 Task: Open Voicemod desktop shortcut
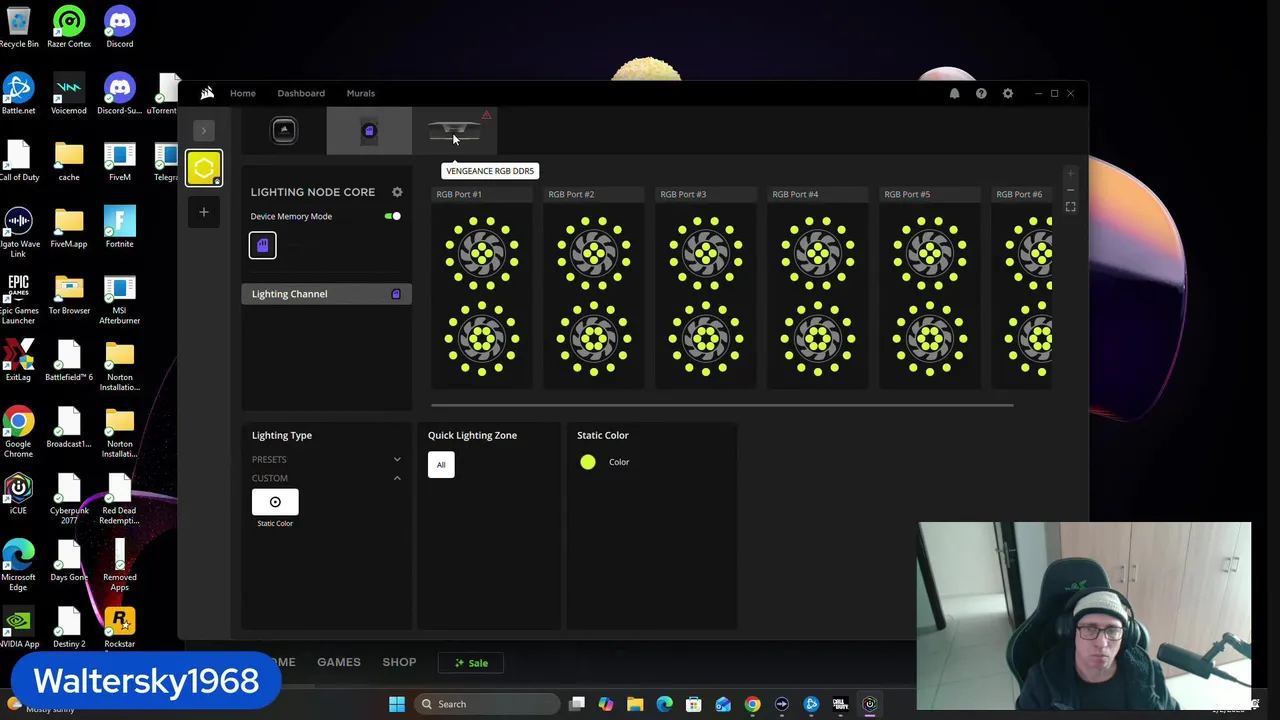tap(69, 94)
